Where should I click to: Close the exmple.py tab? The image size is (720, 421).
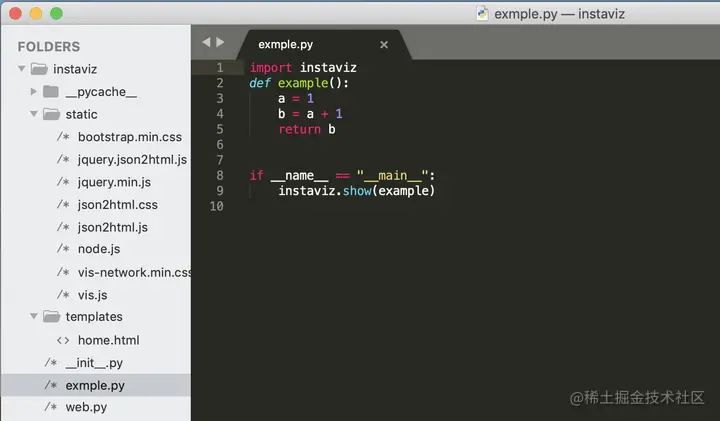(384, 45)
